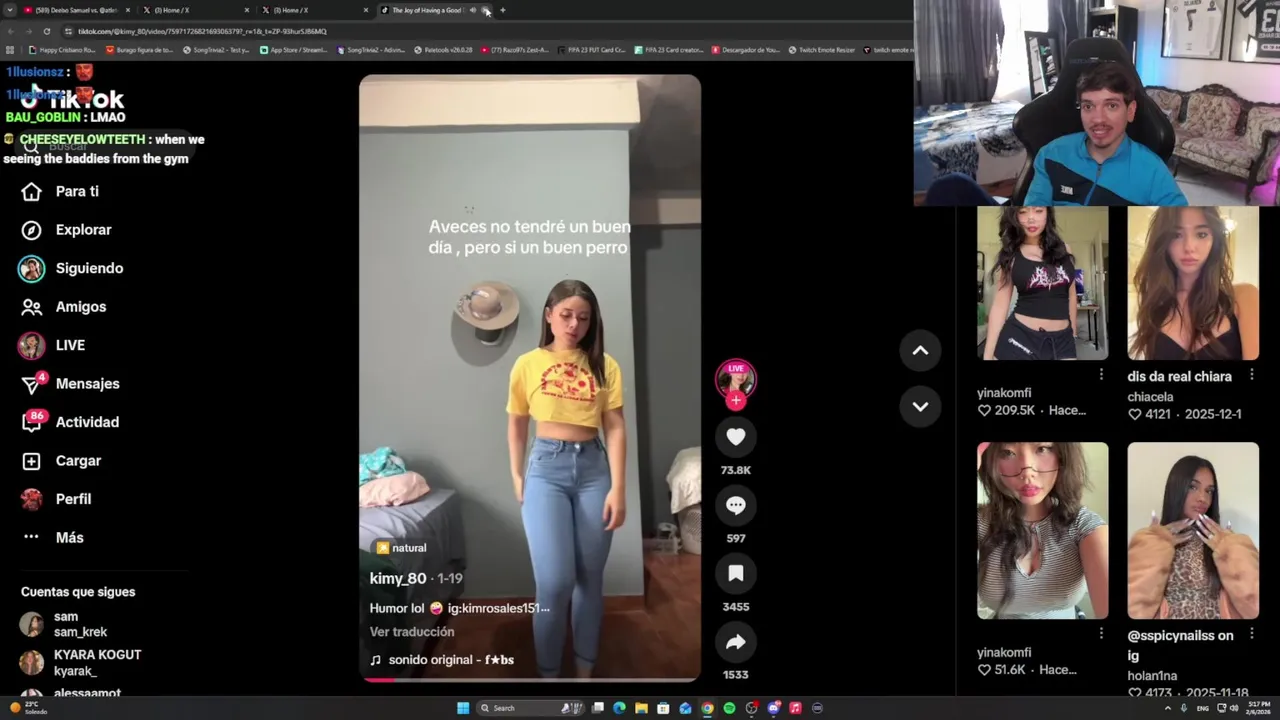Mute The Joy of Having tab audio
This screenshot has height=720, width=1280.
472,10
